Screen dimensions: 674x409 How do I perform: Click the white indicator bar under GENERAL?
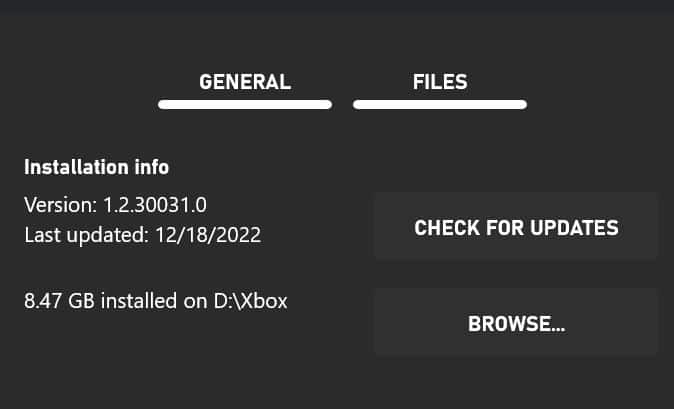pos(245,103)
